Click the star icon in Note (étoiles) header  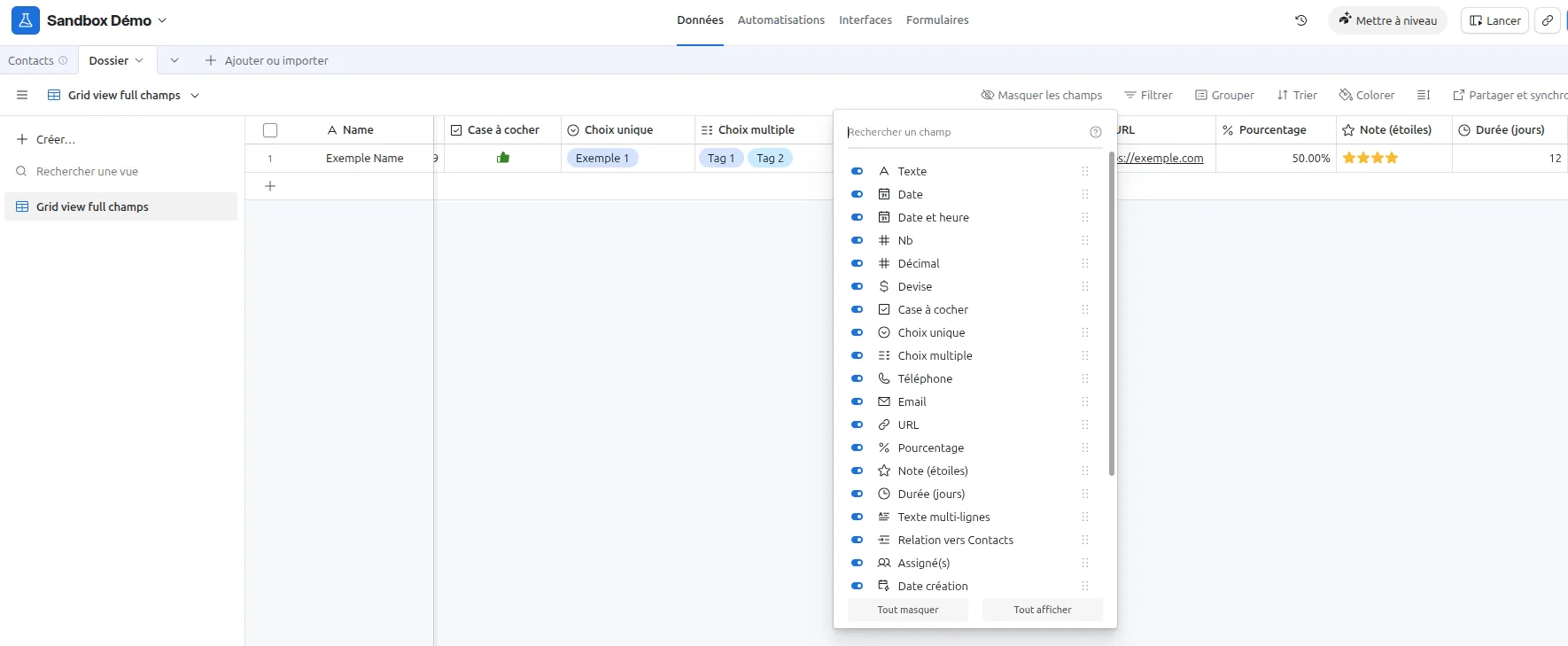(1348, 130)
